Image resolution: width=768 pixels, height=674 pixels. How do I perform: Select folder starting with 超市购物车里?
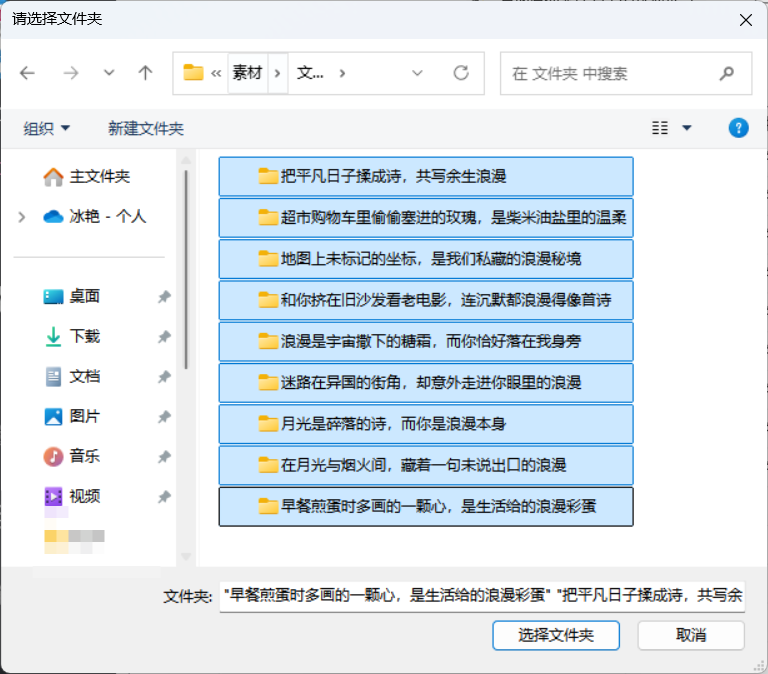426,217
